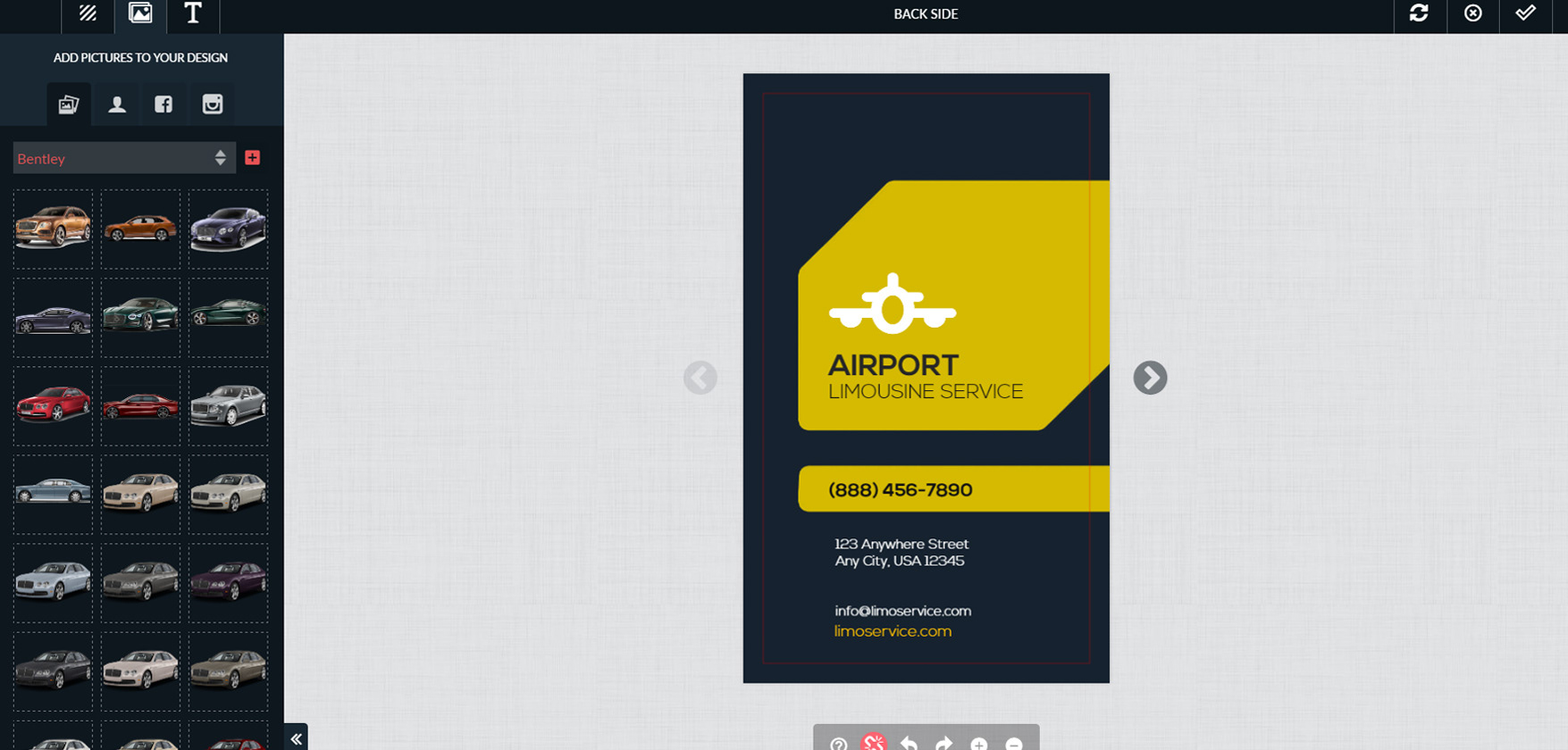
Task: Add the red Bentley front-angled thumbnail
Action: [x=53, y=406]
